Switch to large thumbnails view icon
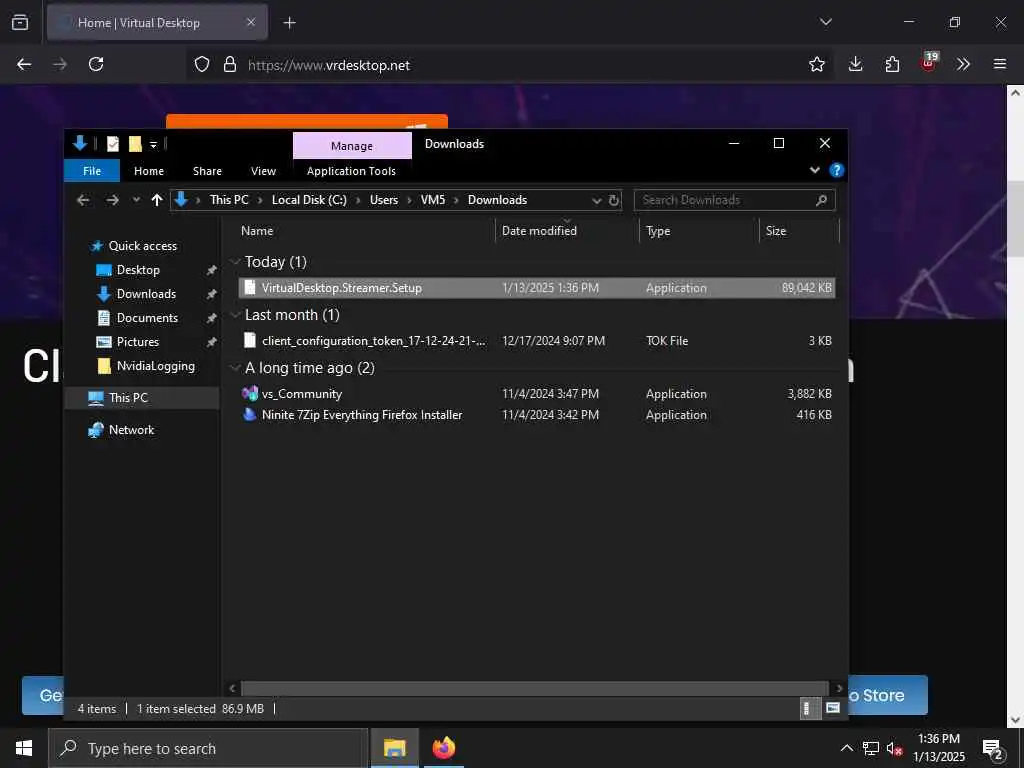The width and height of the screenshot is (1024, 768). pyautogui.click(x=833, y=708)
